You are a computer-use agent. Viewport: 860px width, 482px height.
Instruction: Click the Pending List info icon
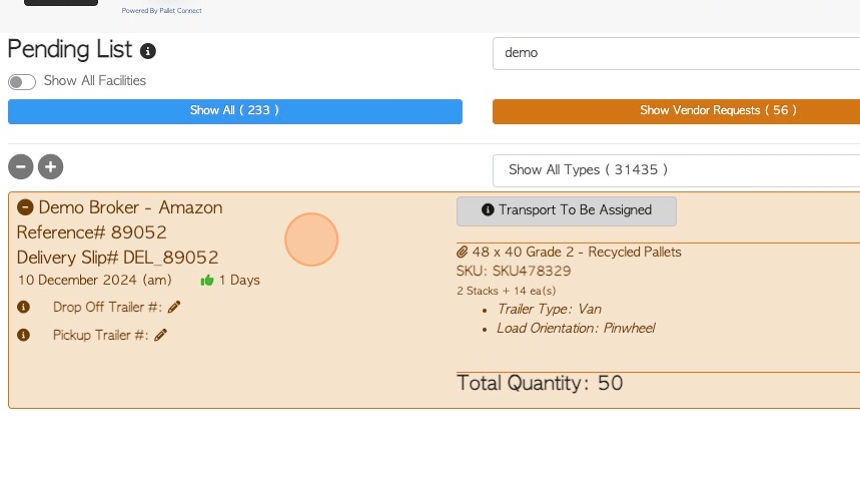[148, 51]
